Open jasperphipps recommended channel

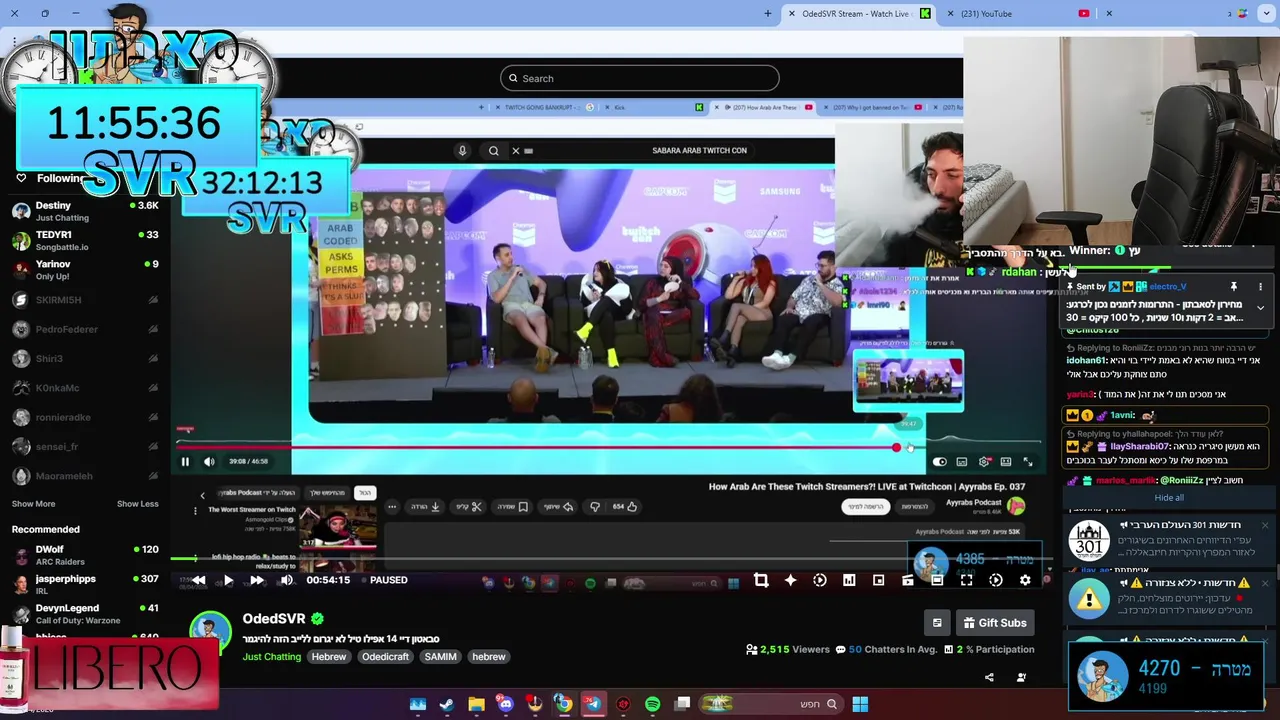click(x=85, y=584)
